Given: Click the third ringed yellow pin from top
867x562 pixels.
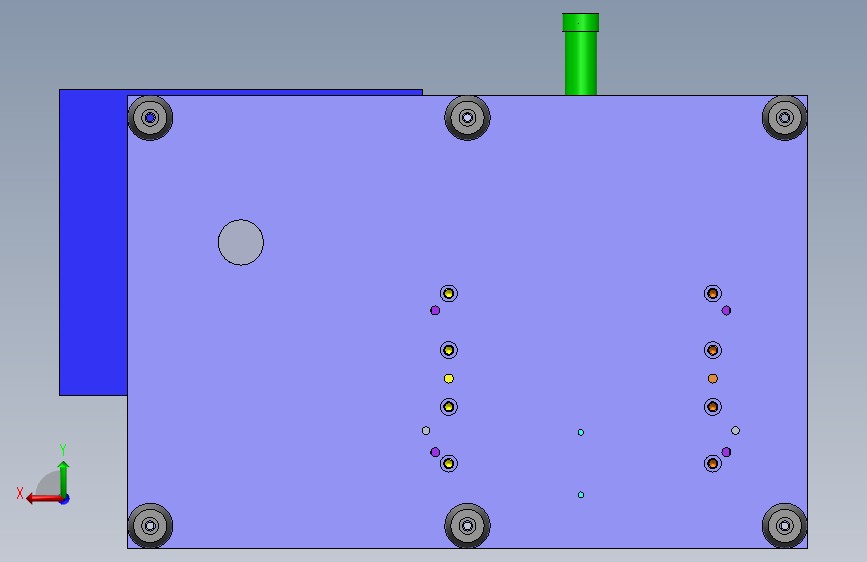Looking at the screenshot, I should 448,407.
